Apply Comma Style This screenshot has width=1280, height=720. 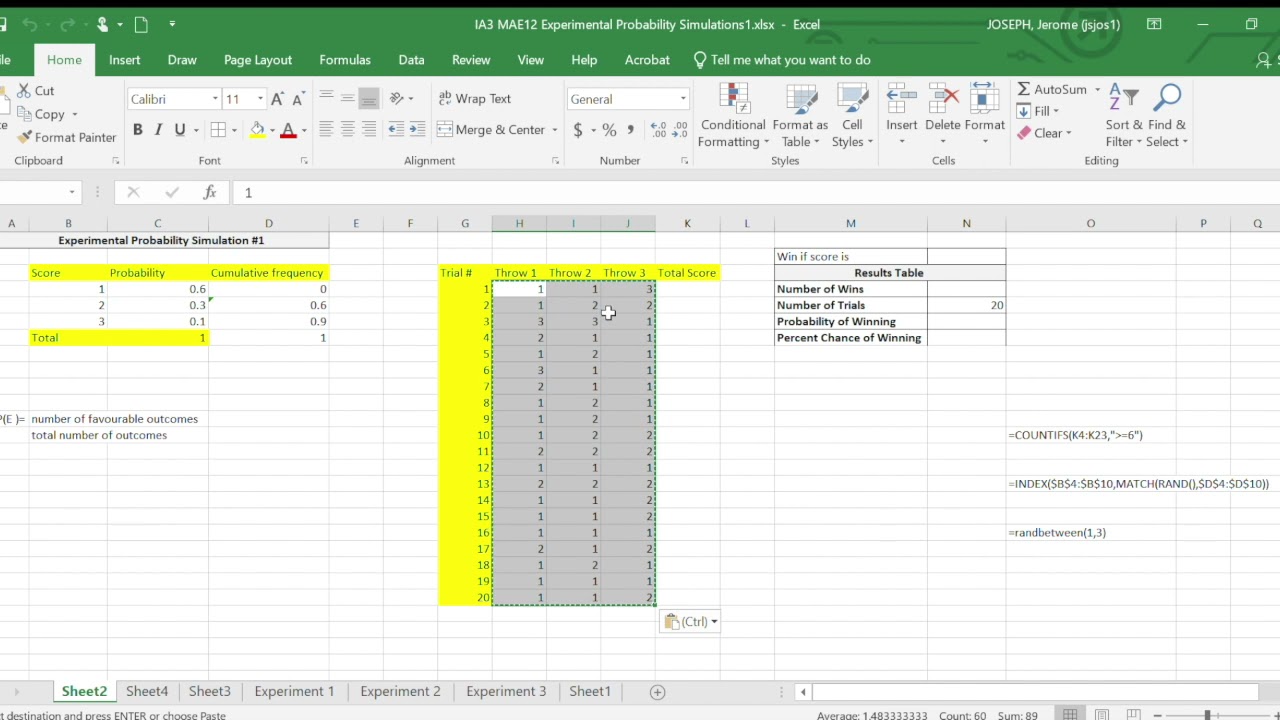click(630, 130)
